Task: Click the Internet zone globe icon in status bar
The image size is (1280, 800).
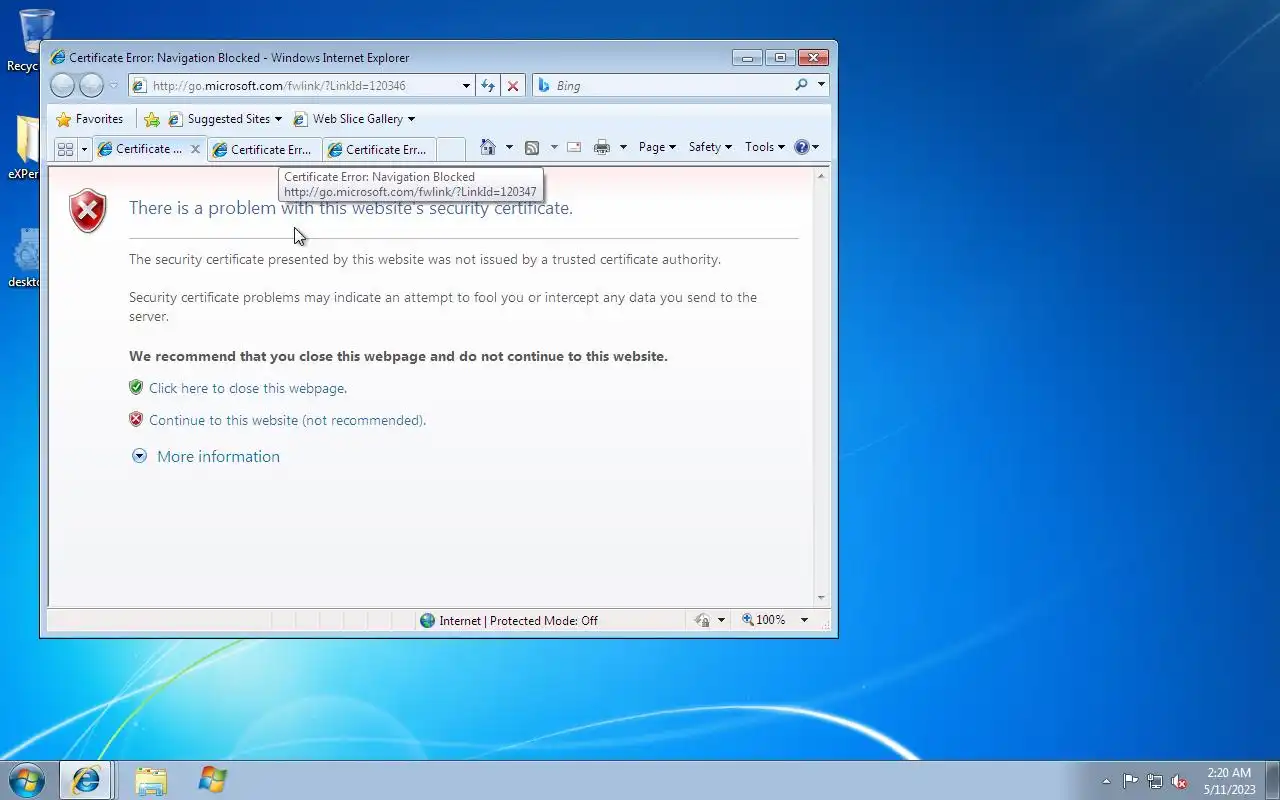Action: [x=428, y=620]
